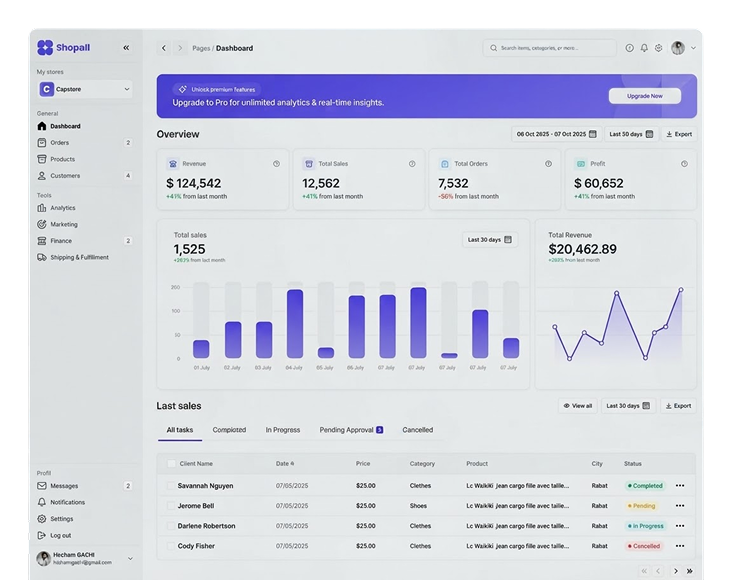Click the 04 July bar in chart
Screen dimensions: 750x580
(x=295, y=324)
